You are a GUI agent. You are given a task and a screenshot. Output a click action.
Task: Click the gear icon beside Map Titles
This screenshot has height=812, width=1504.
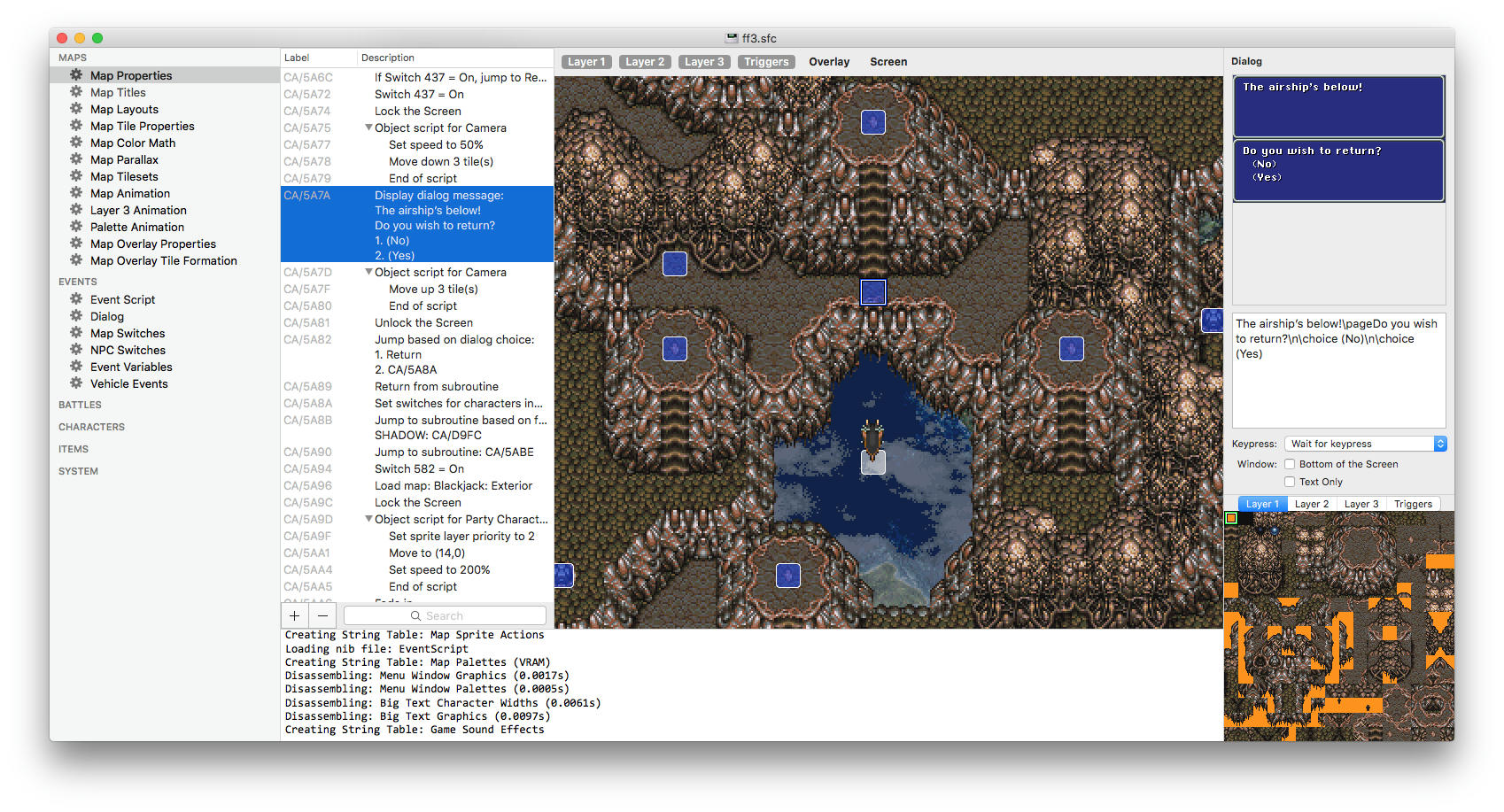[x=76, y=92]
